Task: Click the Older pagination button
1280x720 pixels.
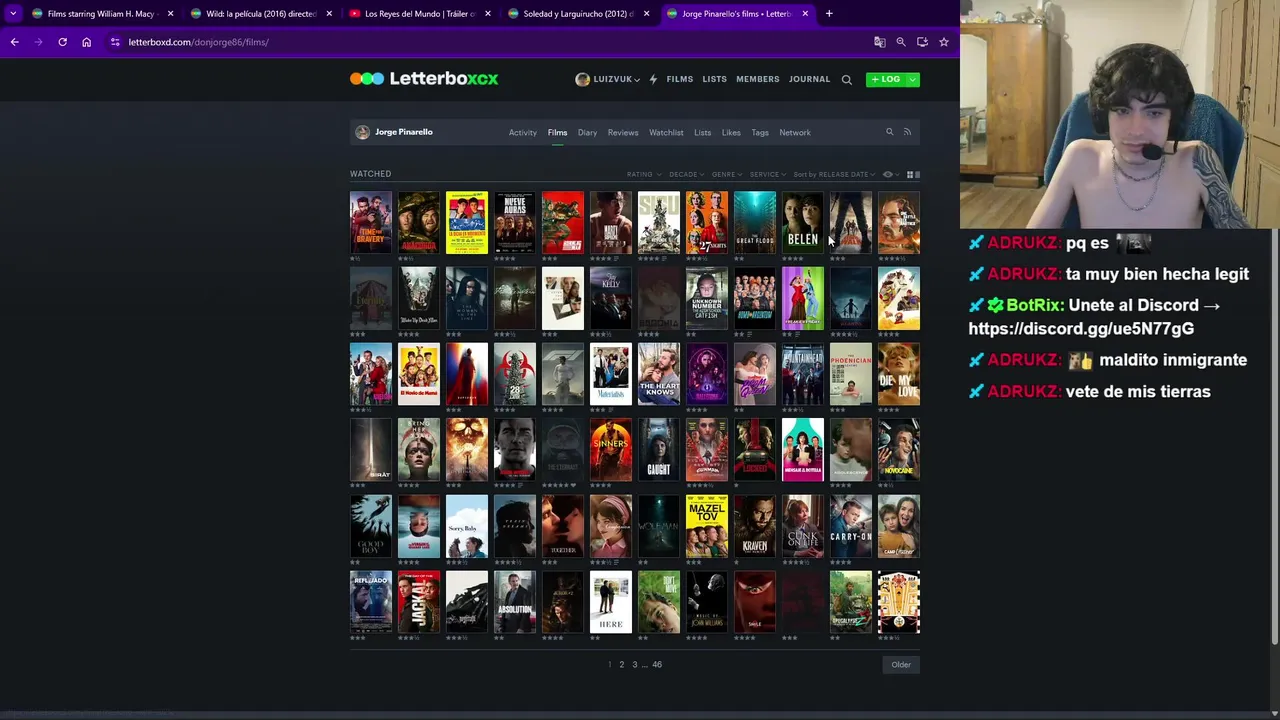Action: [901, 664]
